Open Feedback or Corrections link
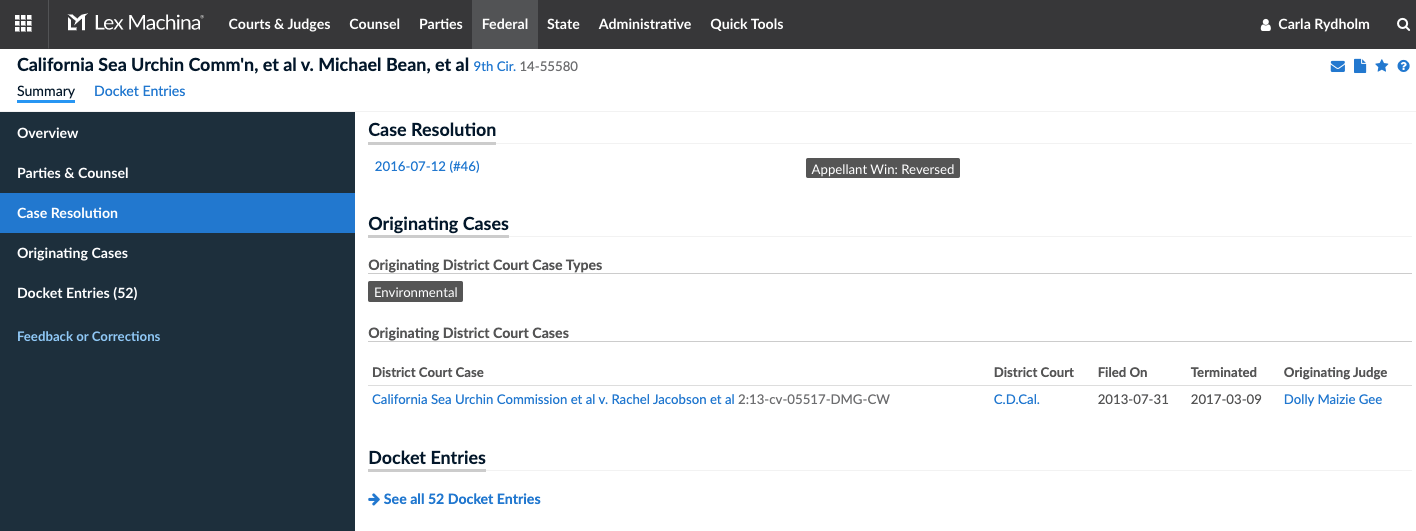Viewport: 1416px width, 531px height. (x=89, y=336)
